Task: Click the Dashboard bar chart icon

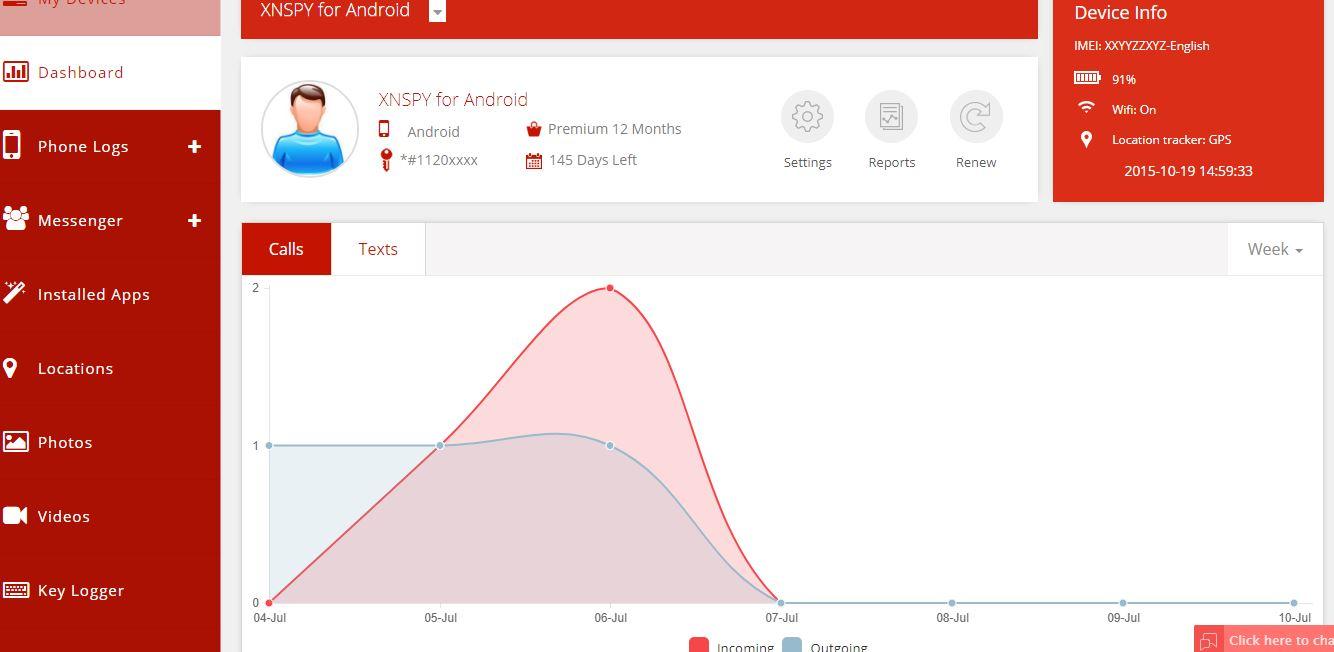Action: coord(15,71)
